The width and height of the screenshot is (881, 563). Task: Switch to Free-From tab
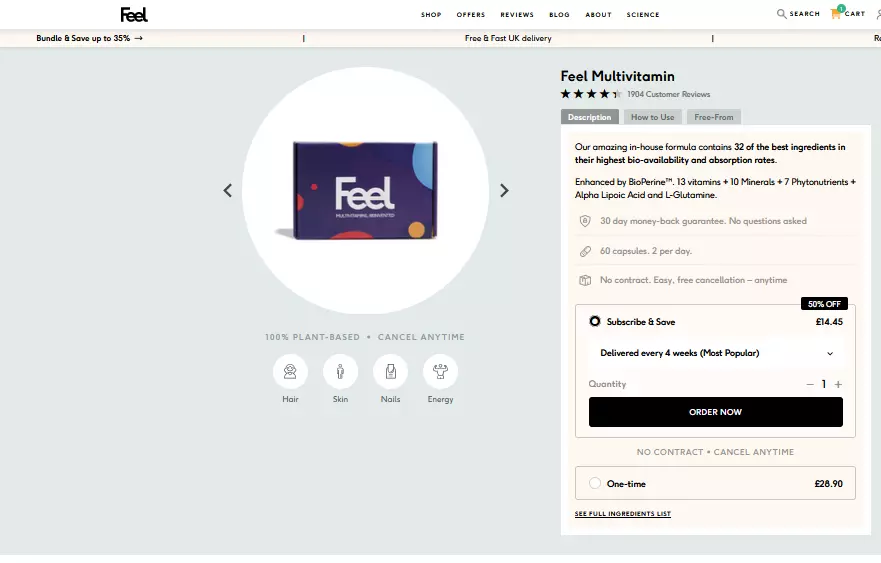coord(714,117)
